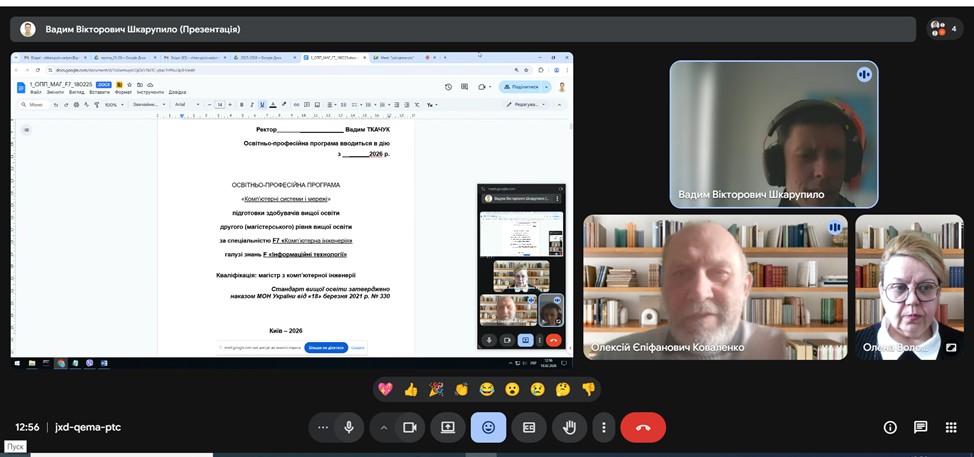This screenshot has height=457, width=974.
Task: Open the Файл menu in shared Docs
Action: point(35,92)
